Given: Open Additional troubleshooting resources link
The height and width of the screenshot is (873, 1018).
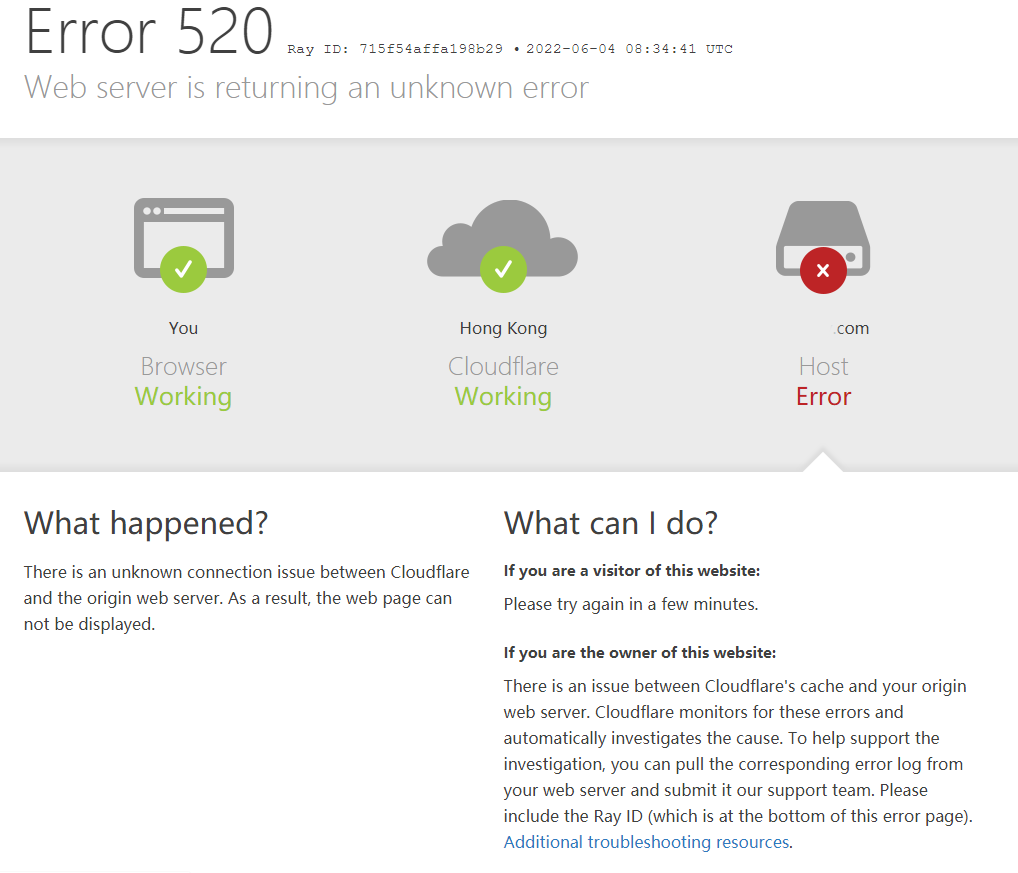Looking at the screenshot, I should tap(647, 842).
